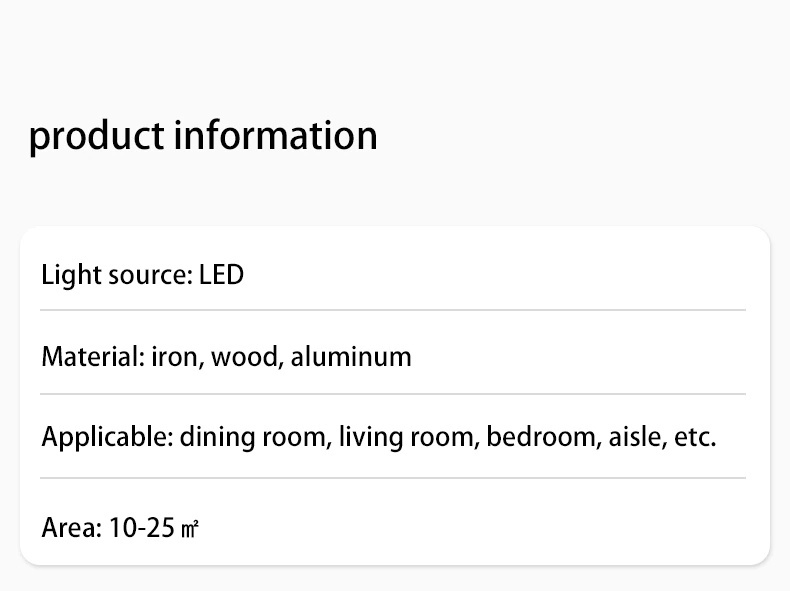Click the square meter symbol
Image resolution: width=790 pixels, height=591 pixels.
point(190,530)
